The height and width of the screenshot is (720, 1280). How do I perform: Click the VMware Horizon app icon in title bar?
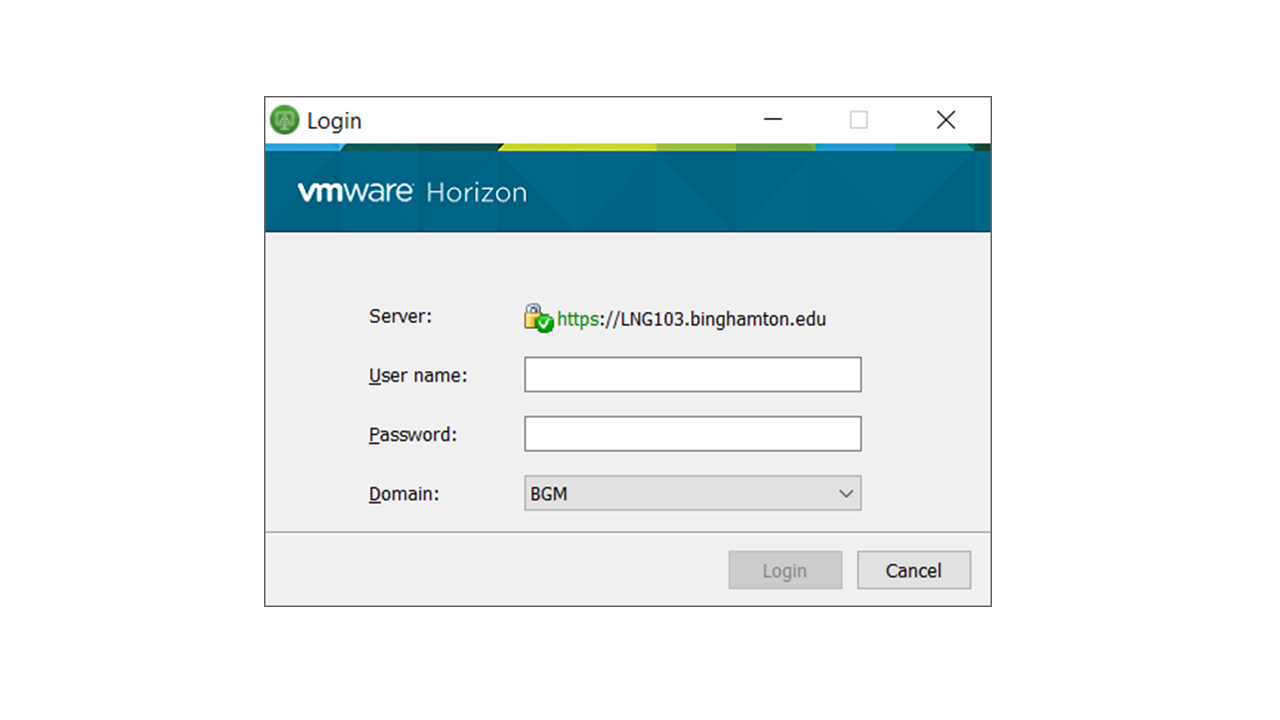(285, 120)
